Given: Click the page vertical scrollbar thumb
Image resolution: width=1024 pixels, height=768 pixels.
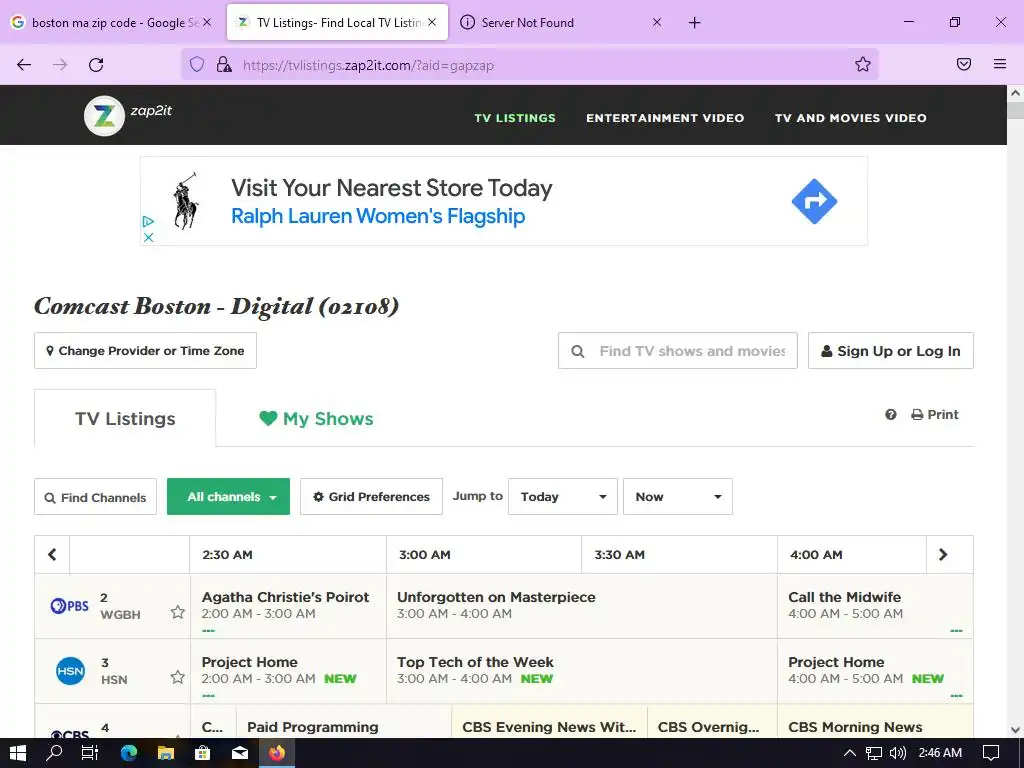Looking at the screenshot, I should pos(1016,109).
